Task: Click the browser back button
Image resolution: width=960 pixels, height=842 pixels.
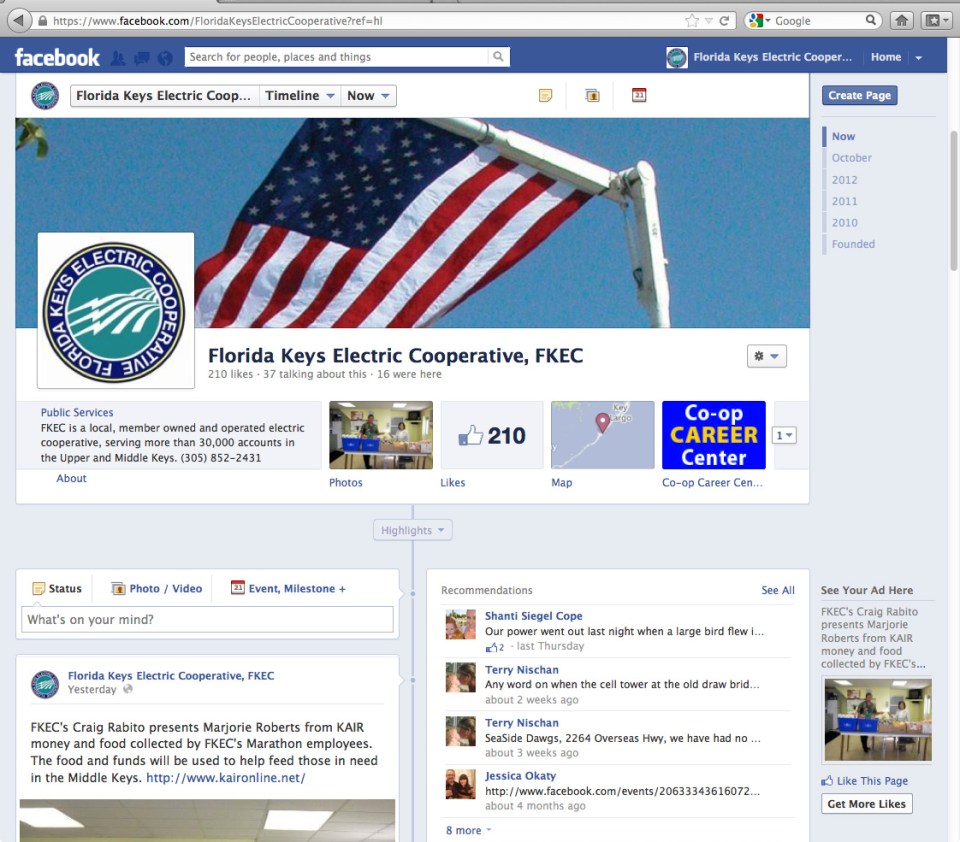Action: 18,20
